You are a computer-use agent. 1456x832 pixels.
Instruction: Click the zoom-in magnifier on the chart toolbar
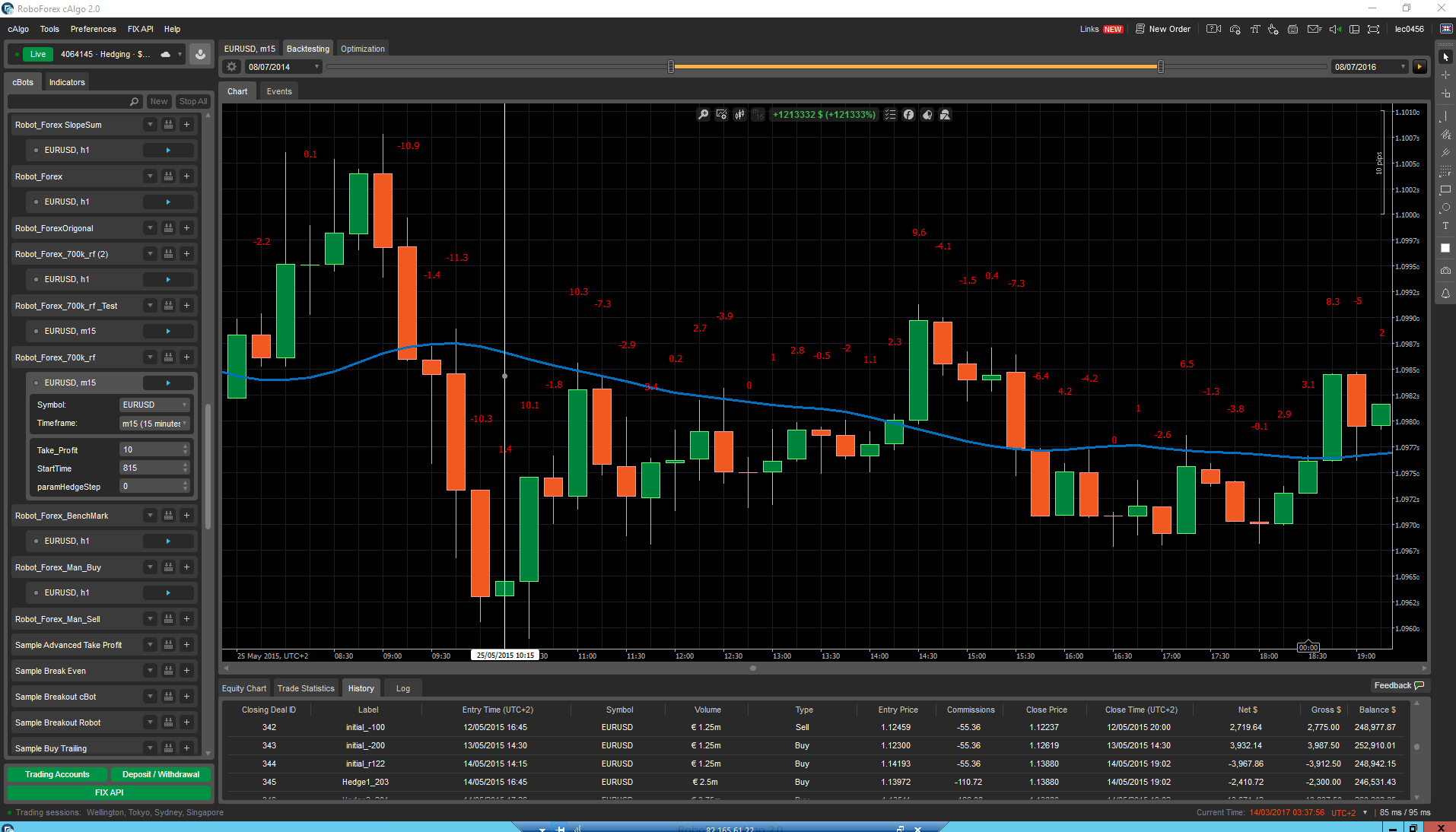coord(704,115)
